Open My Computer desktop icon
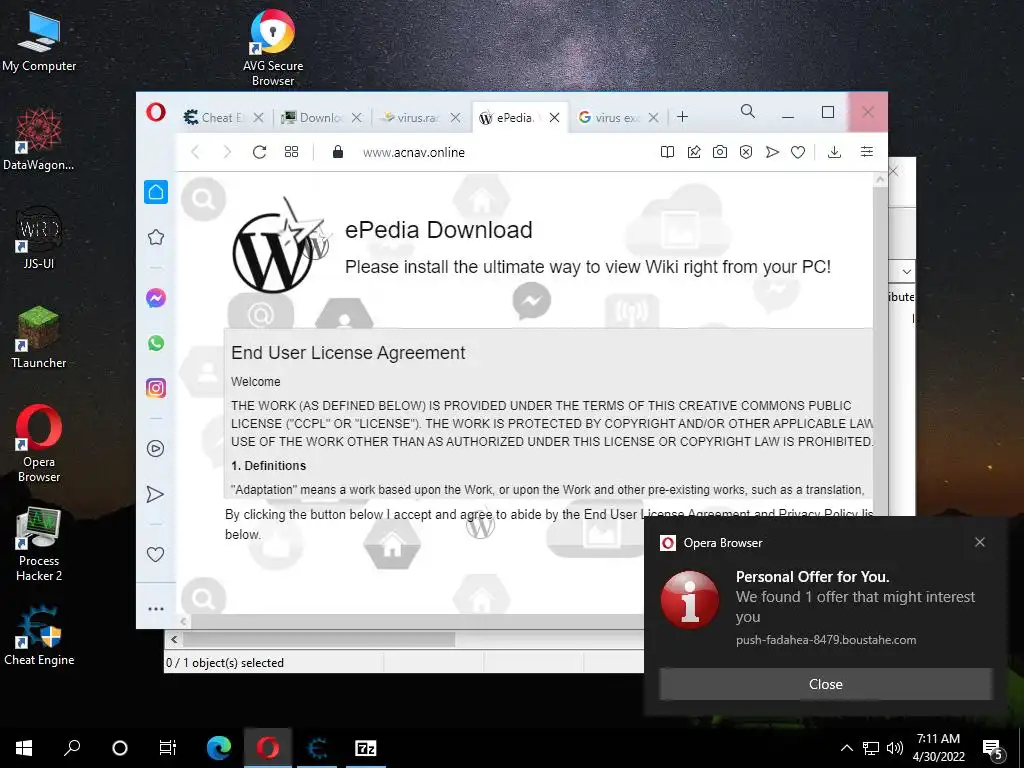The width and height of the screenshot is (1024, 768). click(39, 42)
